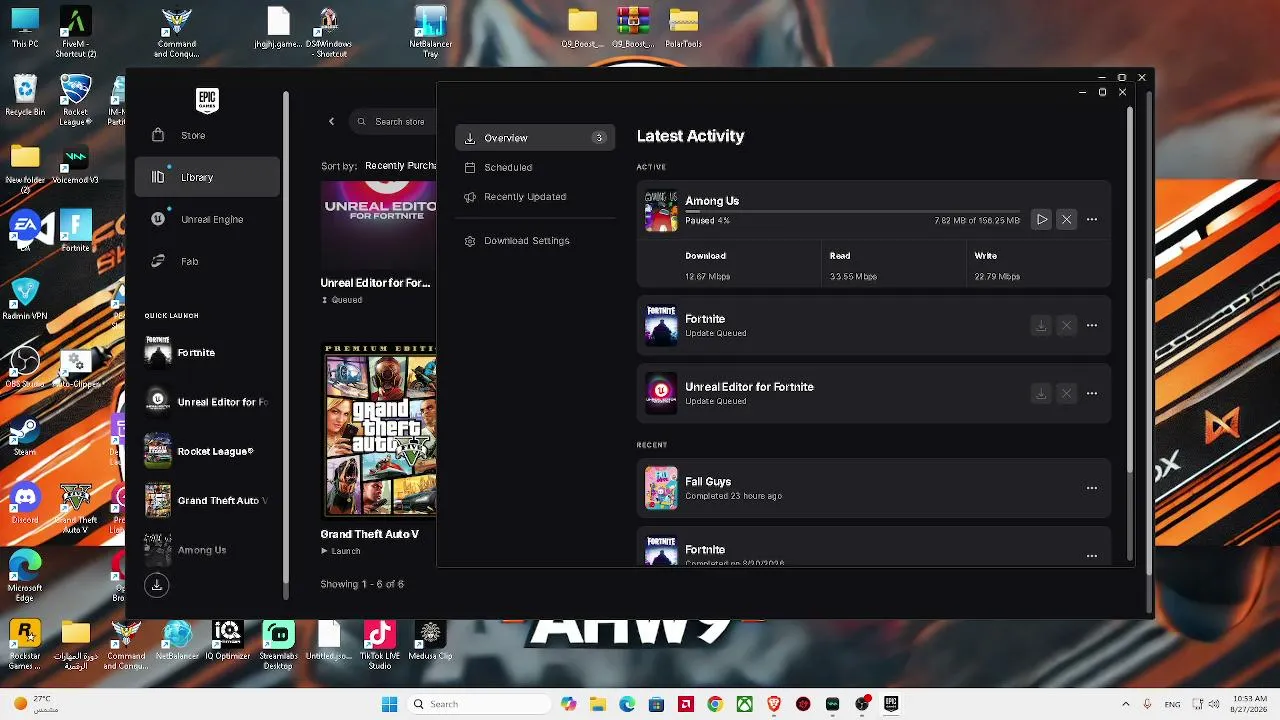Resume the paused Among Us download
This screenshot has width=1280, height=720.
tap(1041, 219)
